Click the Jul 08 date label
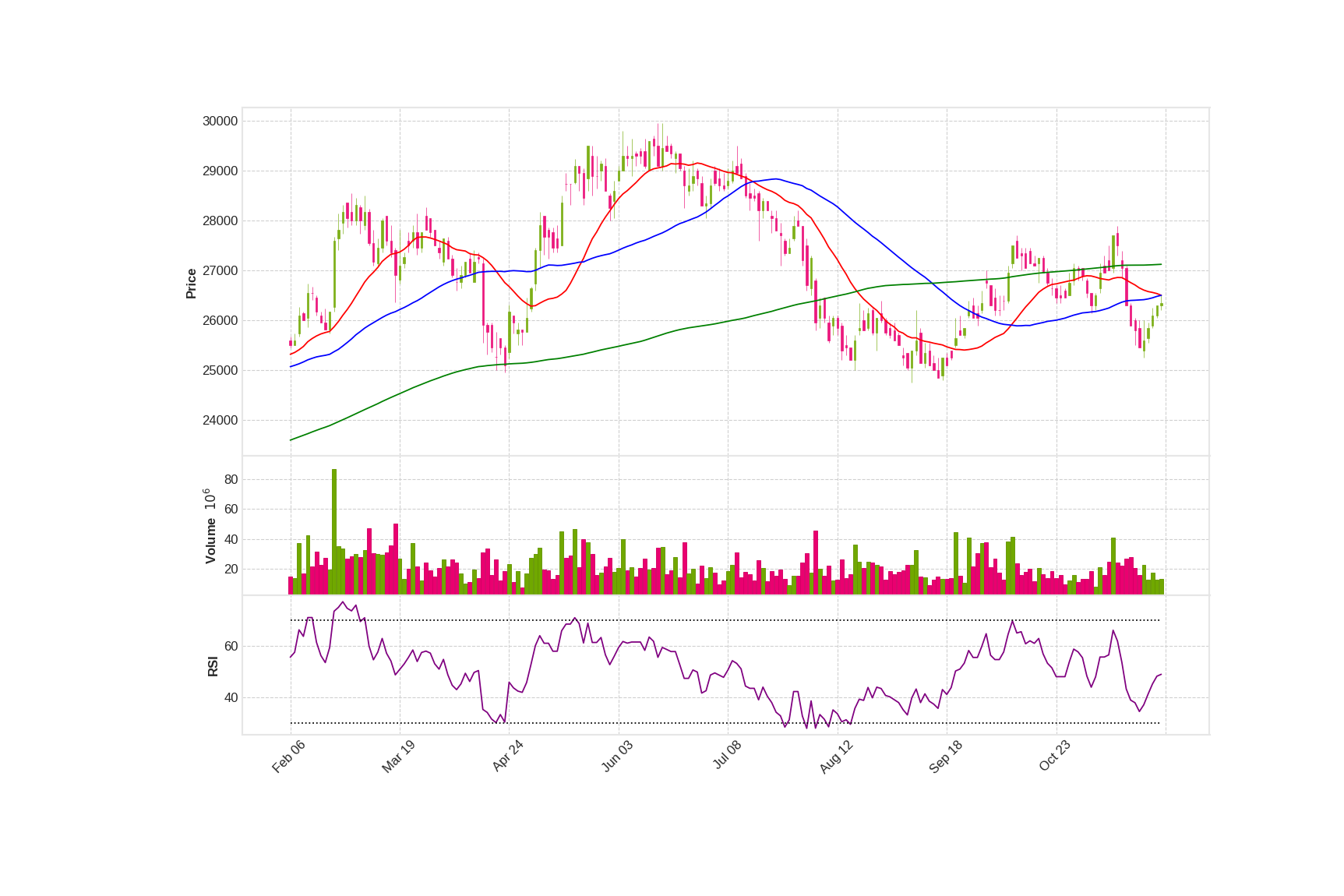Screen dimensions: 1344x896 [727, 756]
